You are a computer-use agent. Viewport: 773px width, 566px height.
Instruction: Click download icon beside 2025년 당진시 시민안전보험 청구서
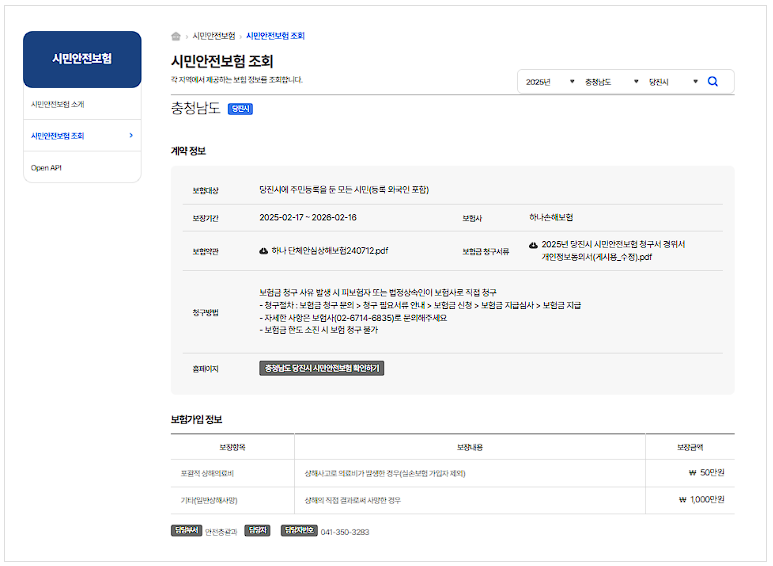click(x=533, y=245)
